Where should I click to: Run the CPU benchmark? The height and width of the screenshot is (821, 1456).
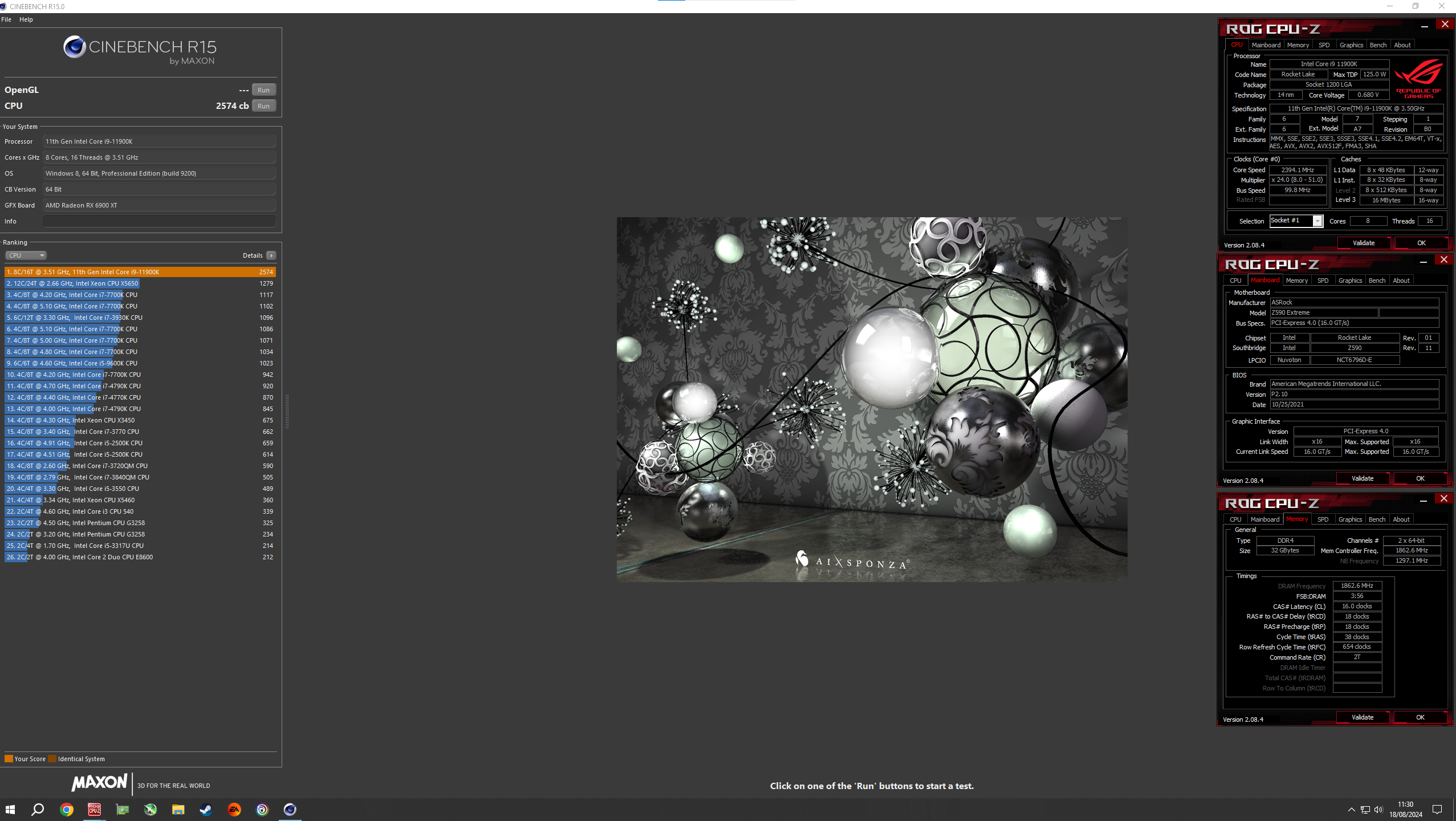[x=264, y=106]
